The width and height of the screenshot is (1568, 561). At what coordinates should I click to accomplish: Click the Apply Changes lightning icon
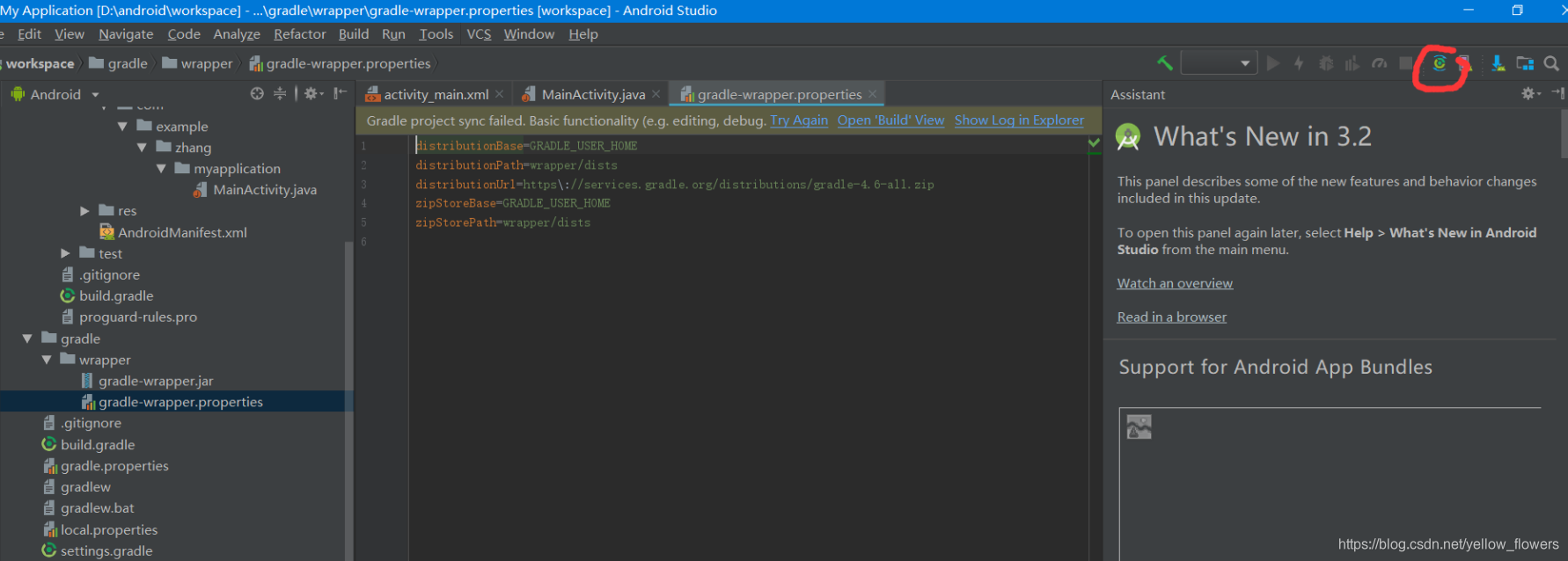pyautogui.click(x=1299, y=63)
